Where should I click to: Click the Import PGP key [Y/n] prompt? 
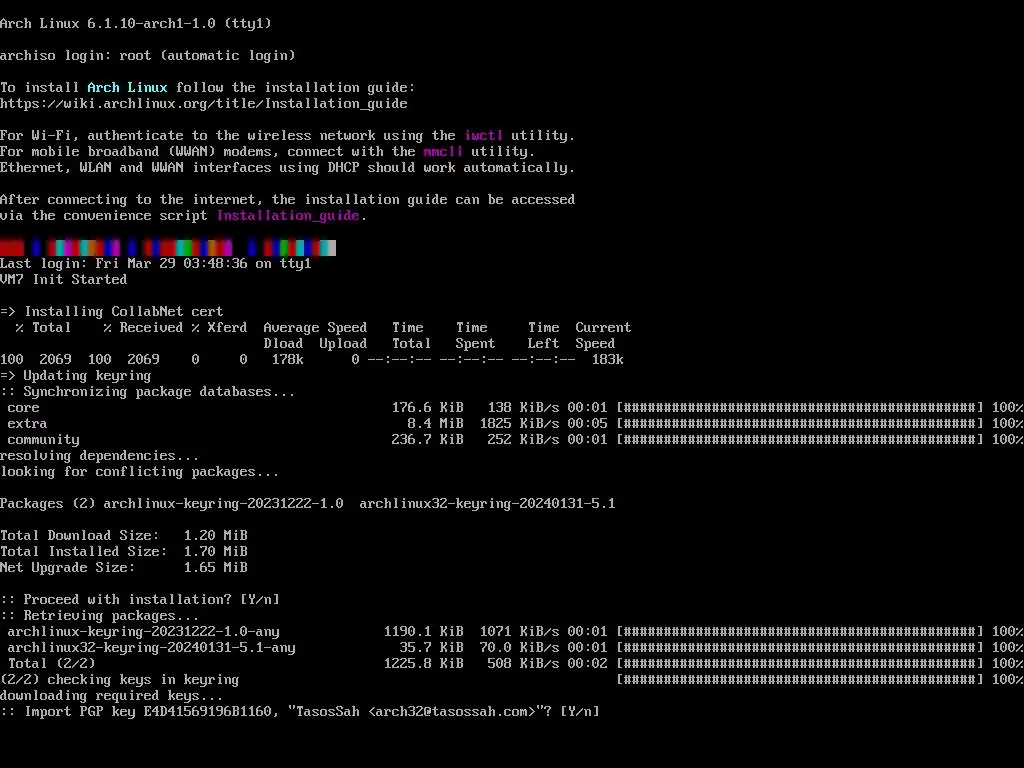pyautogui.click(x=300, y=711)
